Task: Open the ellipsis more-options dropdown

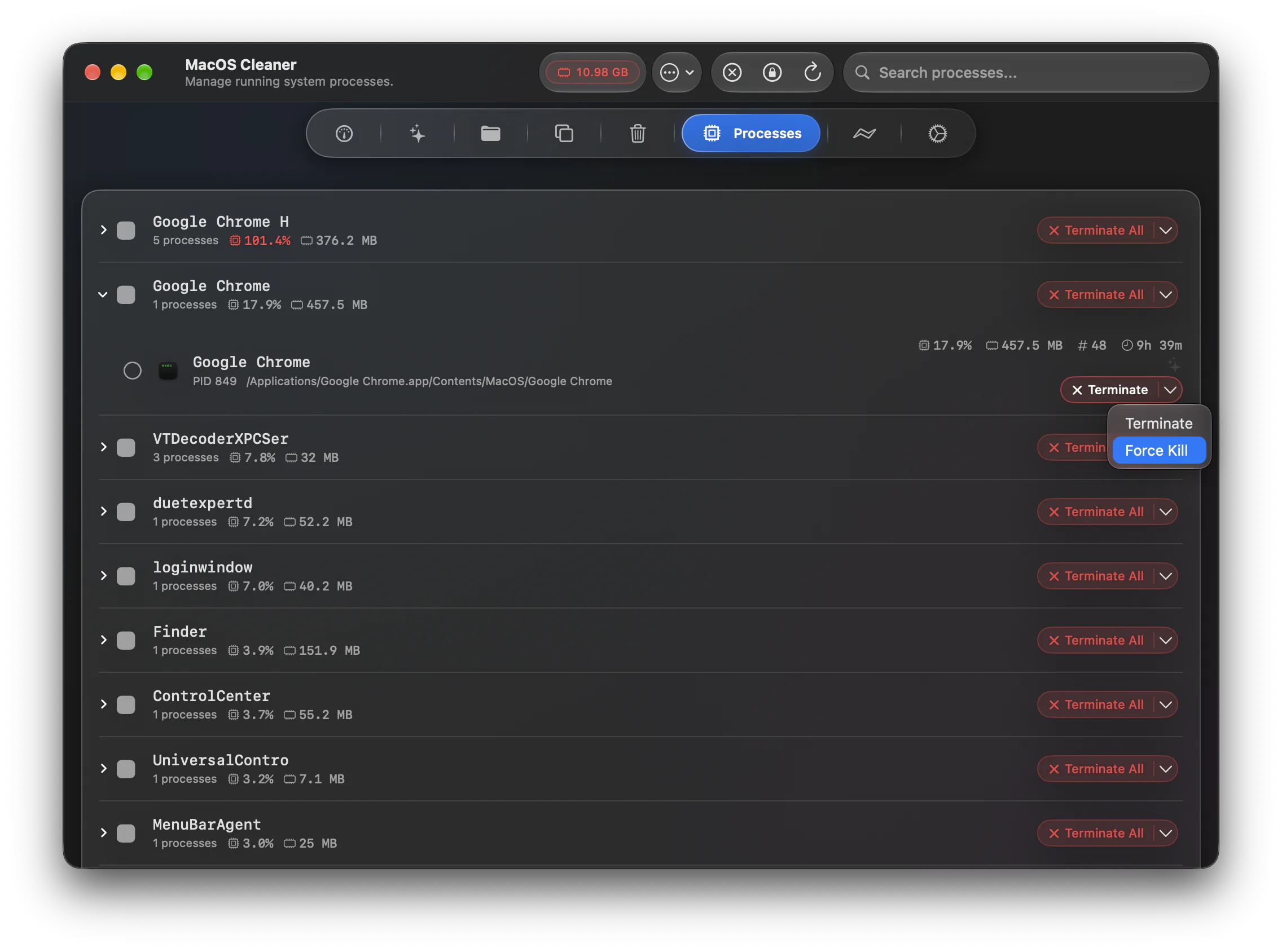Action: (677, 73)
